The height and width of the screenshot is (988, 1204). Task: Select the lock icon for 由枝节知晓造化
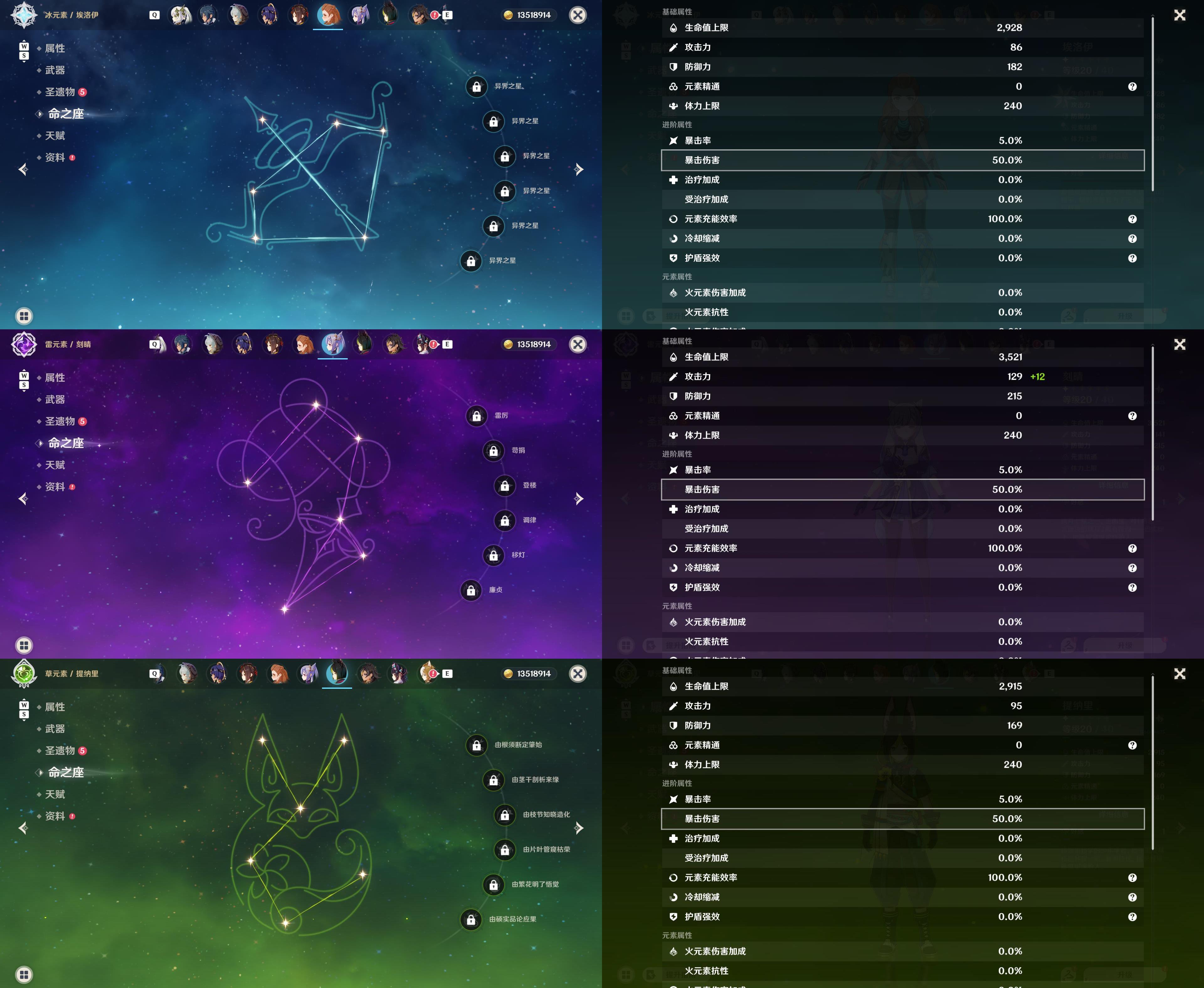tap(505, 815)
